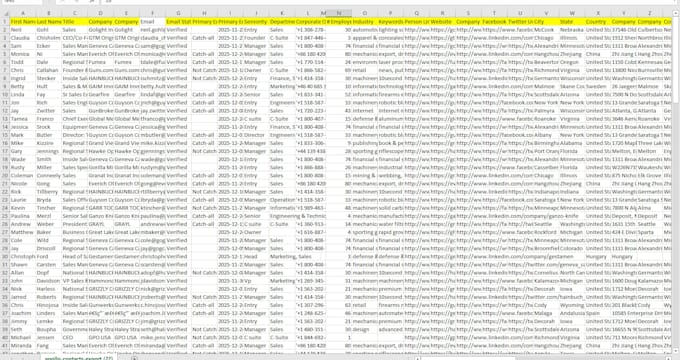
Task: Click first name cell 'Christoph'
Action: tap(23, 257)
